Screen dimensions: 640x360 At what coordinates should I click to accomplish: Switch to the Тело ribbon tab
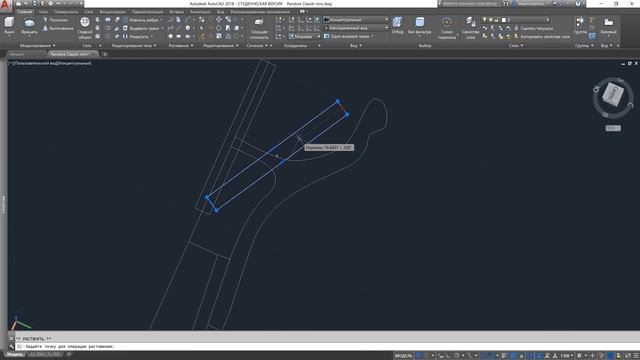pyautogui.click(x=43, y=12)
